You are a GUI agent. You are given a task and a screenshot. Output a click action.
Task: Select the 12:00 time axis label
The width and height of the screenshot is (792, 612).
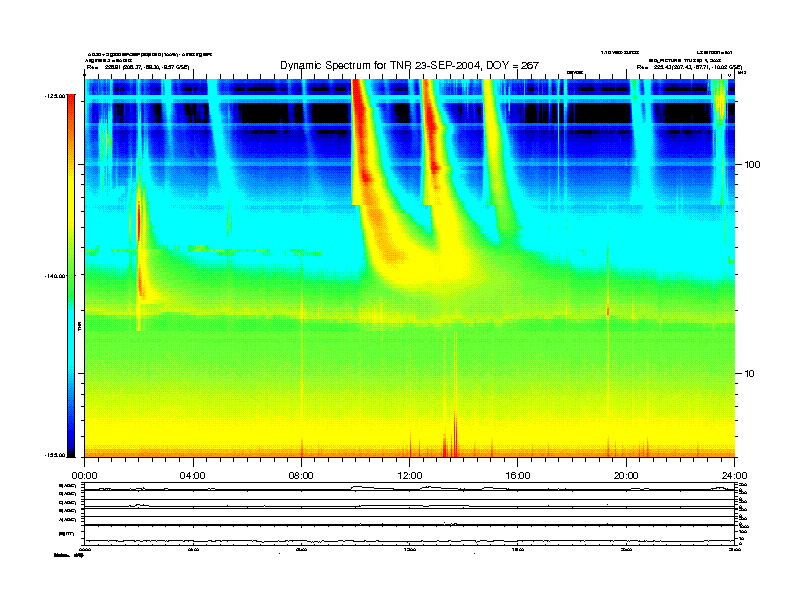[410, 476]
